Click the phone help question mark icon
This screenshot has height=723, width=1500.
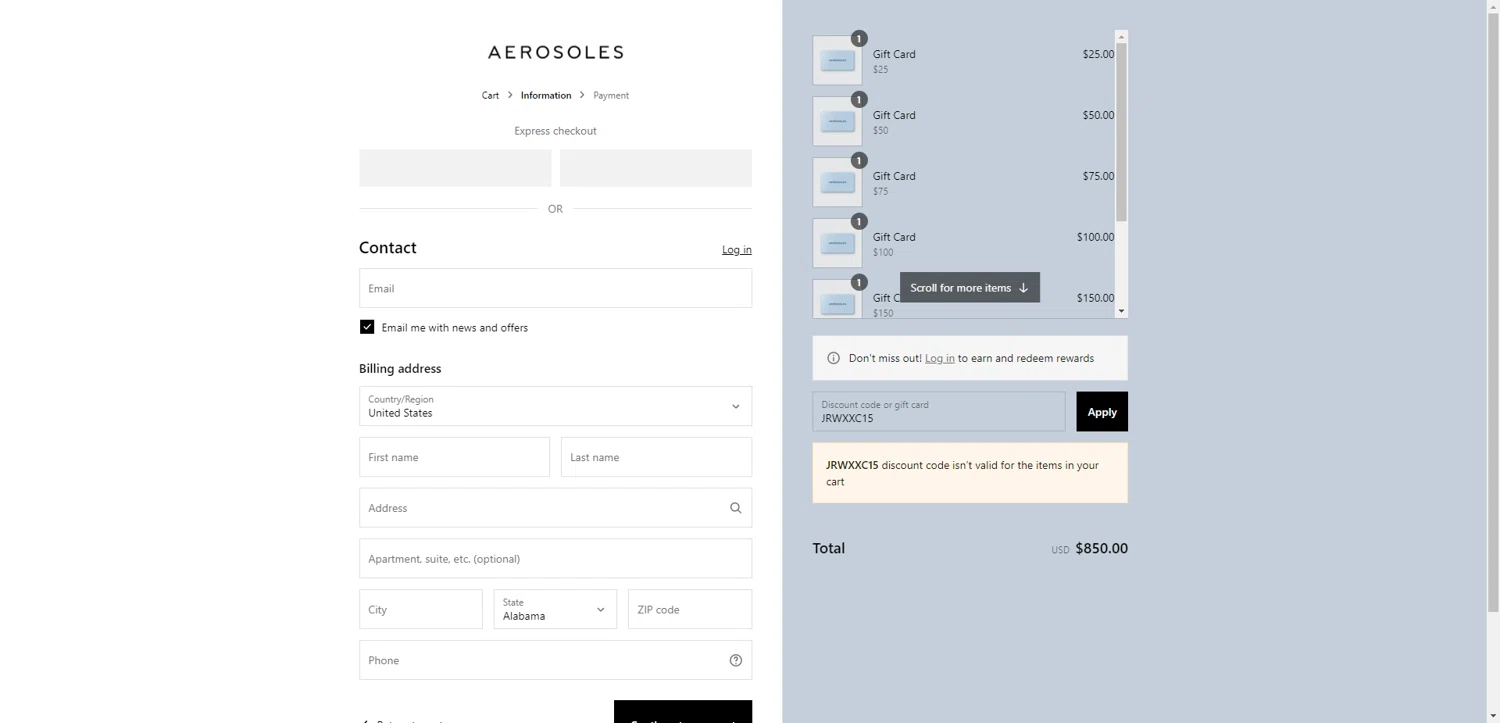pos(736,660)
